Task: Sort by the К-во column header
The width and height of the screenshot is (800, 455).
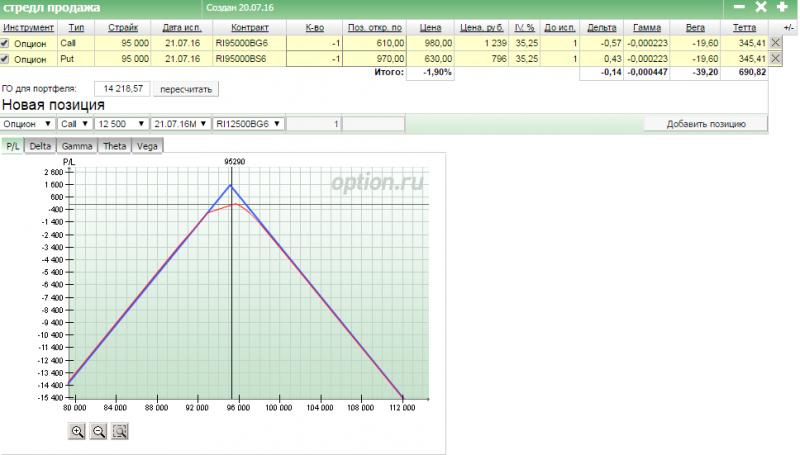Action: coord(315,28)
